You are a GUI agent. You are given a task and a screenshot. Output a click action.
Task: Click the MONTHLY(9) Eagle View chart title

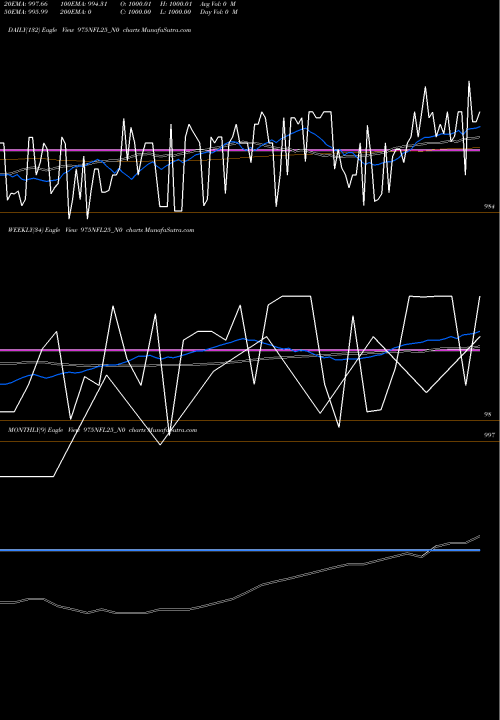(x=102, y=430)
